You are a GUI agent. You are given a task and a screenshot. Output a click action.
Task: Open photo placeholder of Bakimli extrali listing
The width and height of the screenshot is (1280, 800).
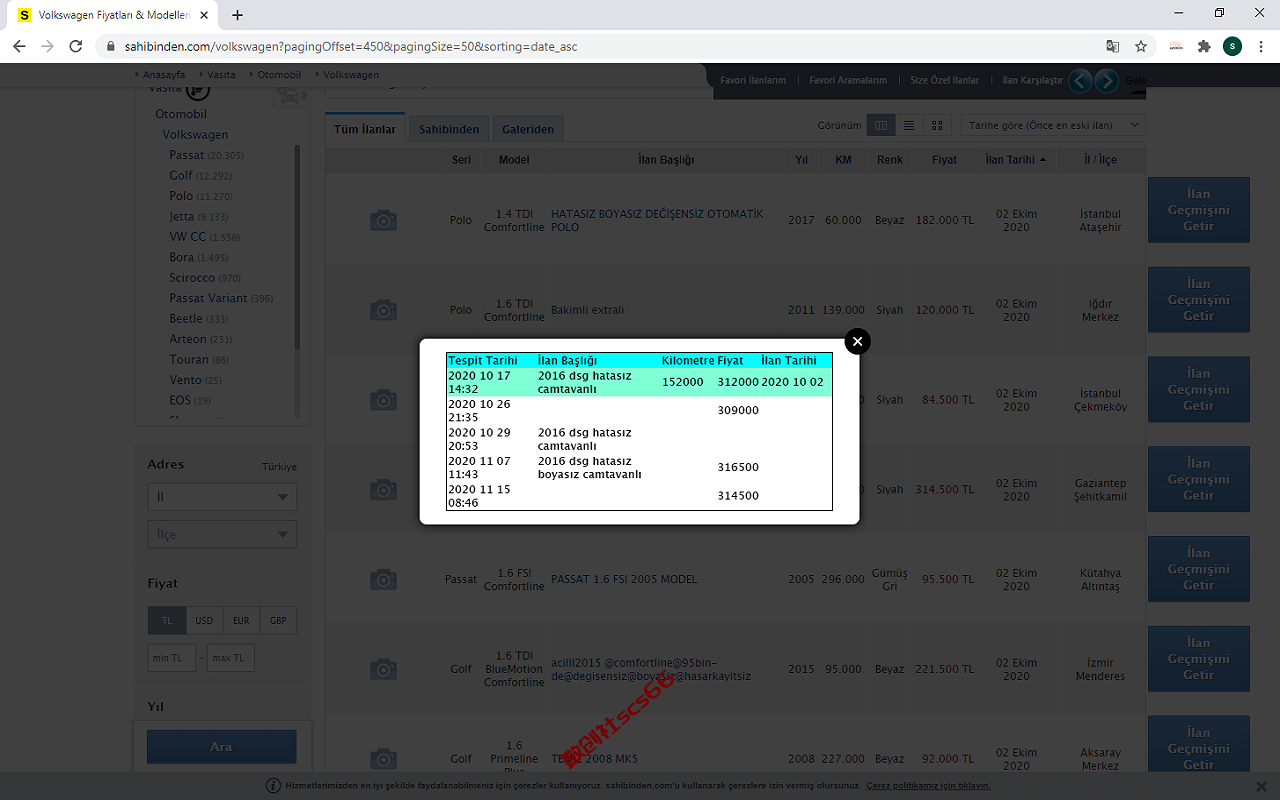click(x=383, y=310)
